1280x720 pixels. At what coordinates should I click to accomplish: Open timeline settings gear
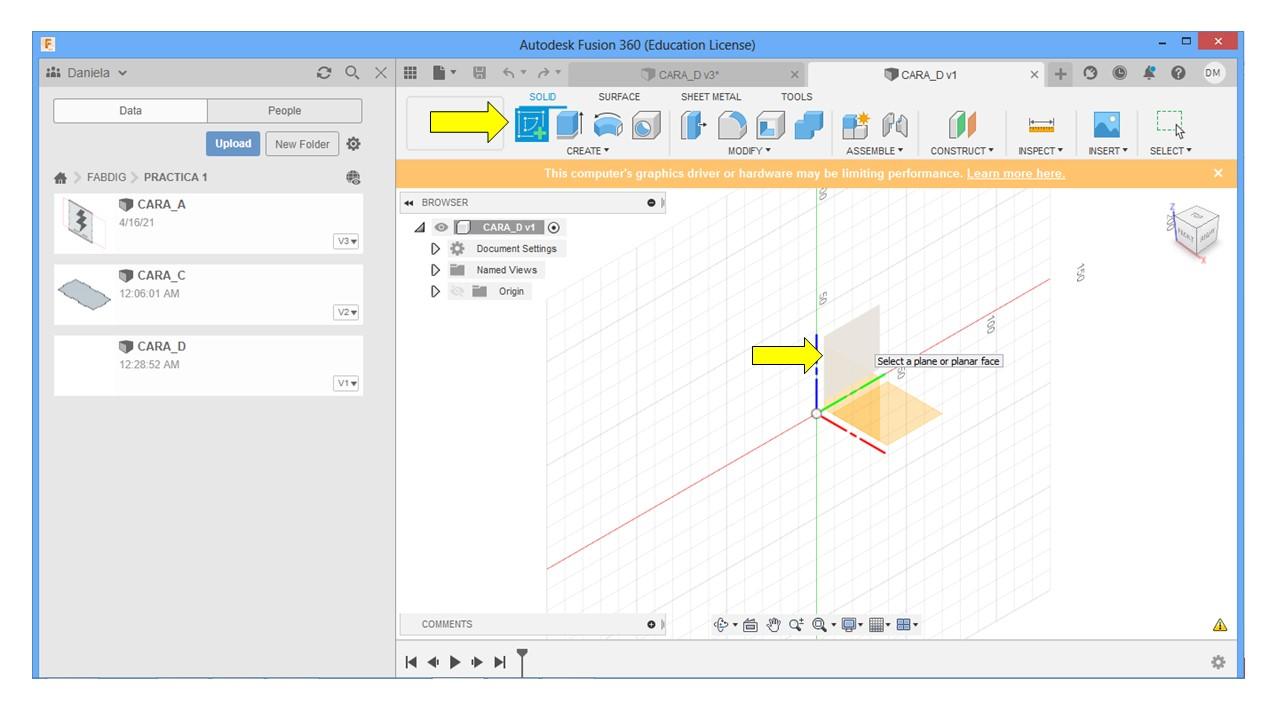click(1218, 662)
